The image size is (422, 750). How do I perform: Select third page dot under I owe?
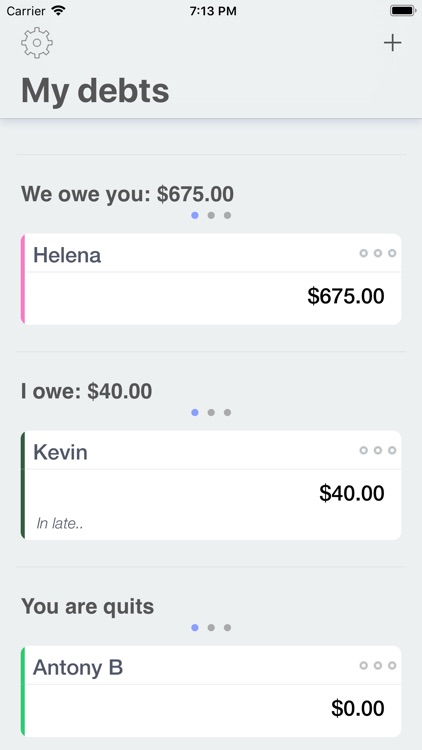click(x=227, y=412)
